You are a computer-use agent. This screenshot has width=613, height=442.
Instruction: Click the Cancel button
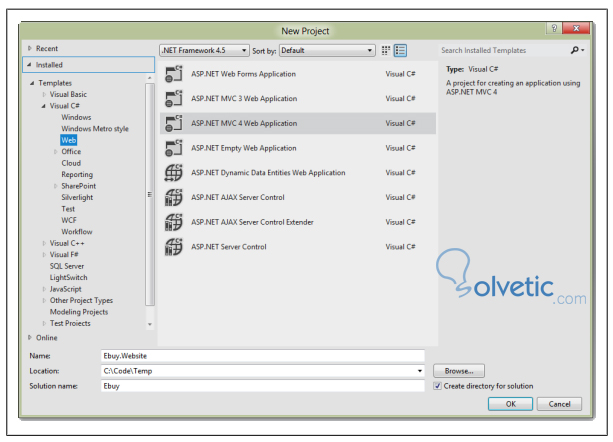(559, 404)
